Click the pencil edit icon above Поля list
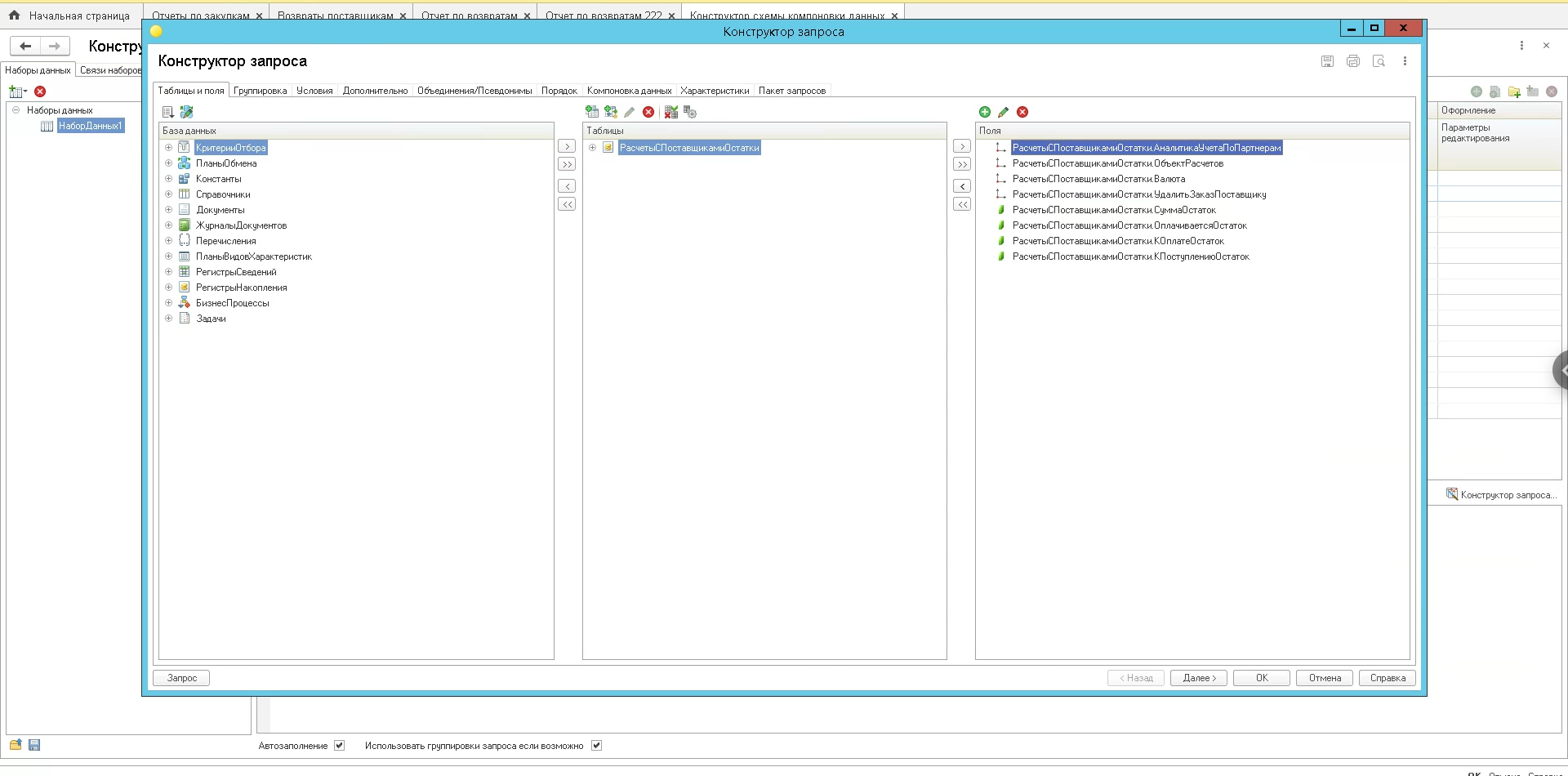Screen dimensions: 1568x776 (x=1004, y=112)
